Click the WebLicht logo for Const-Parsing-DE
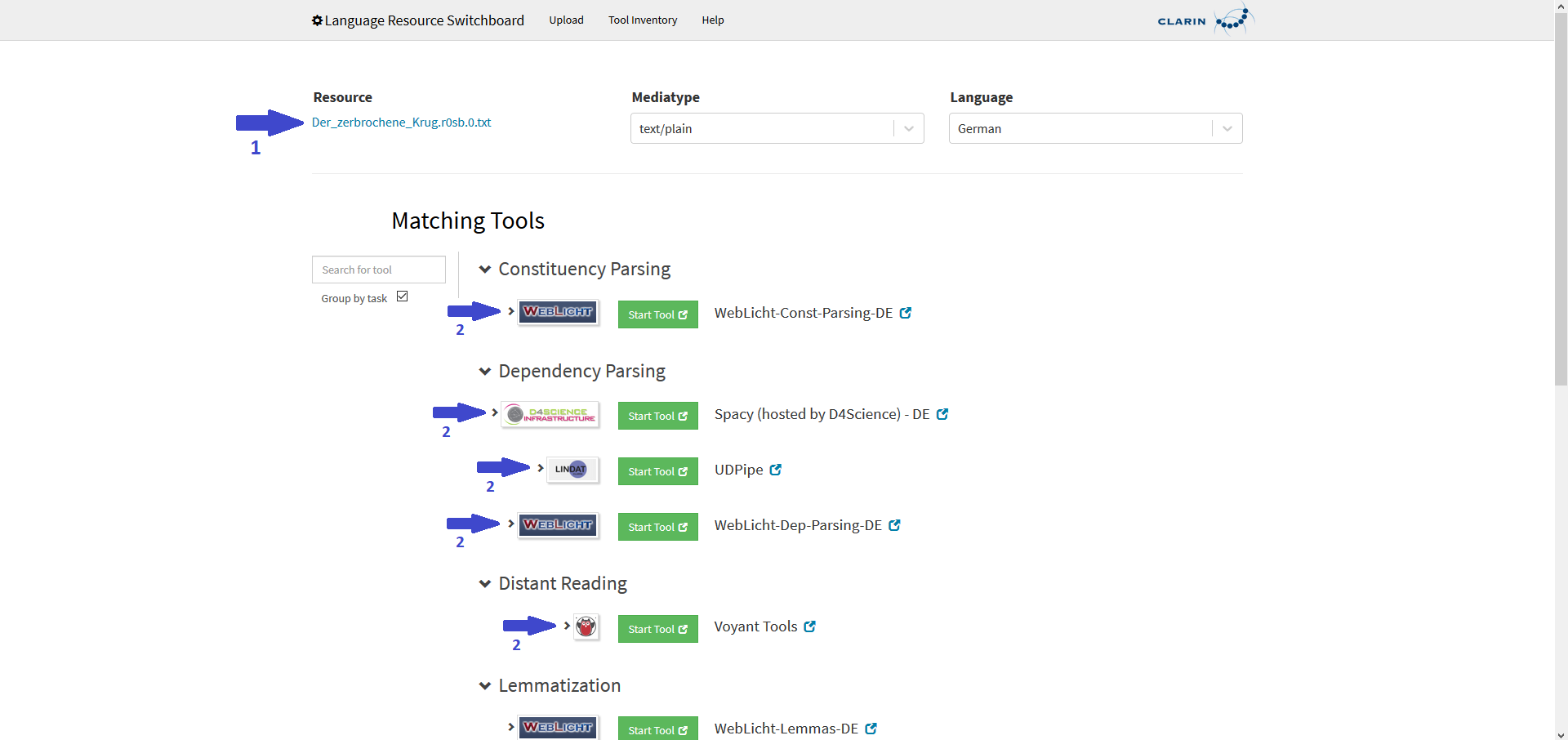This screenshot has width=1568, height=740. [x=559, y=312]
